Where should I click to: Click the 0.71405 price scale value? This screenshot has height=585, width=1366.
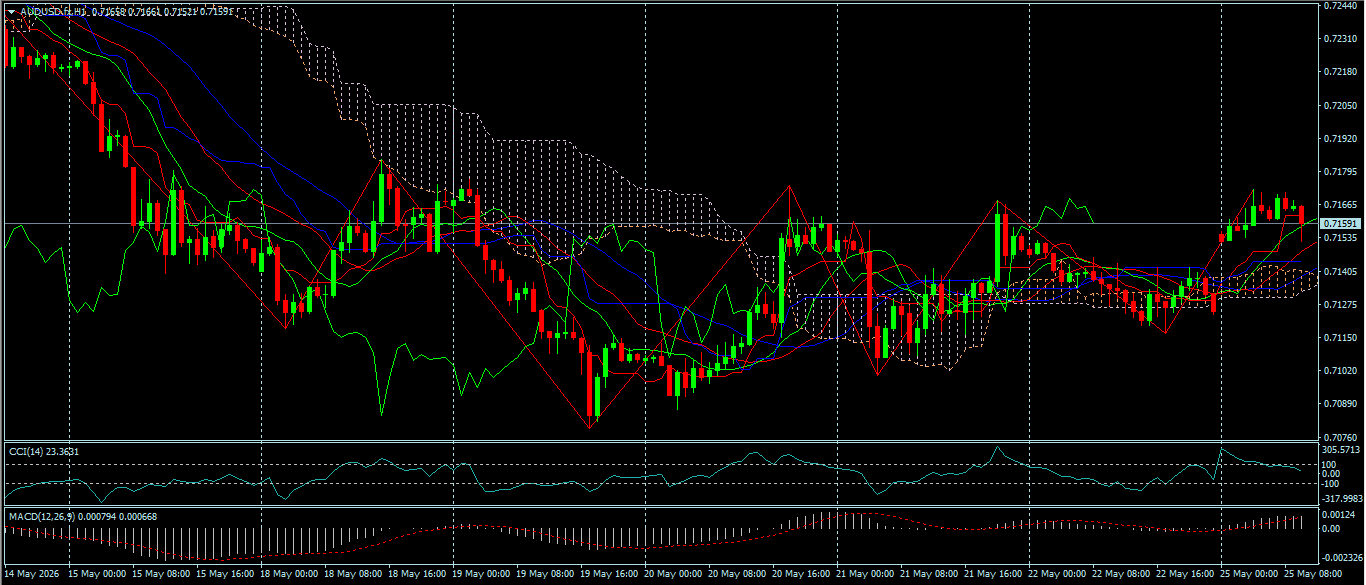coord(1339,271)
